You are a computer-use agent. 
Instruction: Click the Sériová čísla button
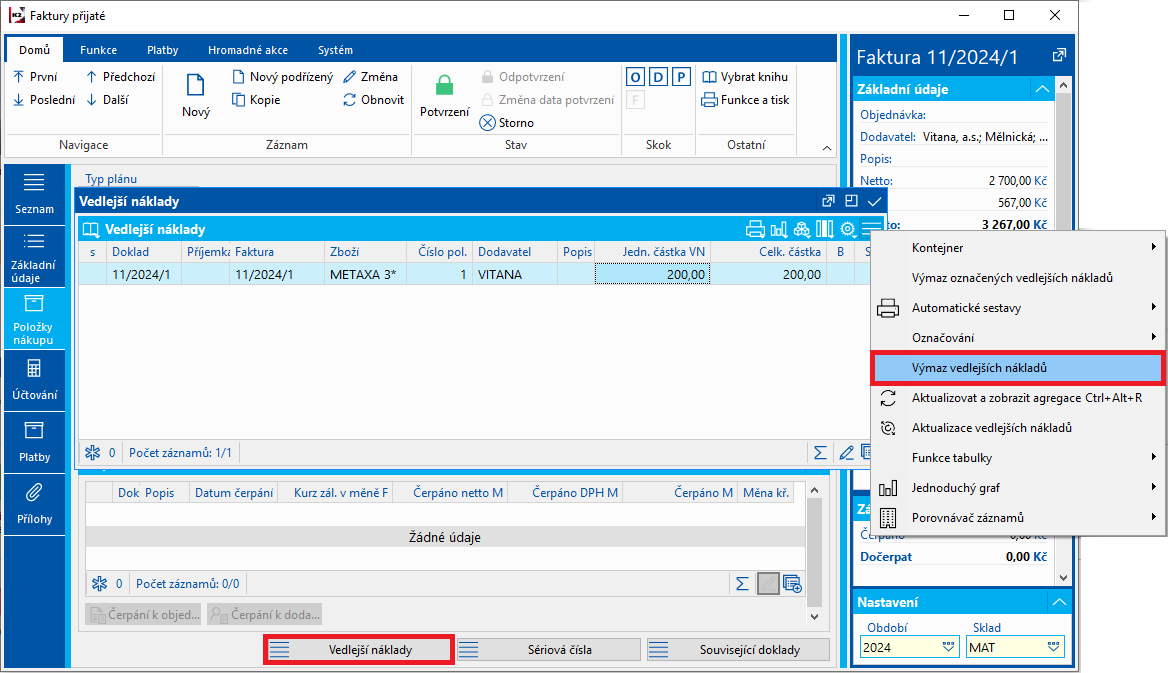[x=548, y=650]
